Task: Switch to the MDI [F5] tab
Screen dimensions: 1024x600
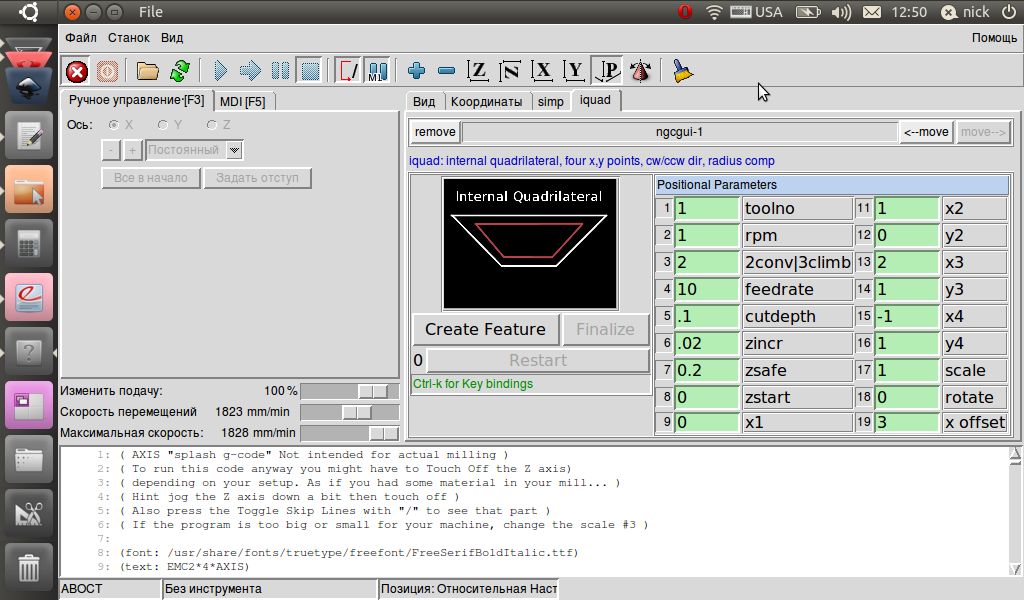Action: pos(243,101)
